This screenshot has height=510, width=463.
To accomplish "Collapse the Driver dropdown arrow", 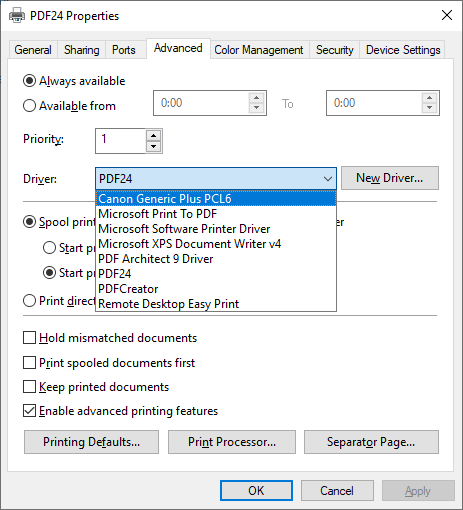I will click(328, 179).
